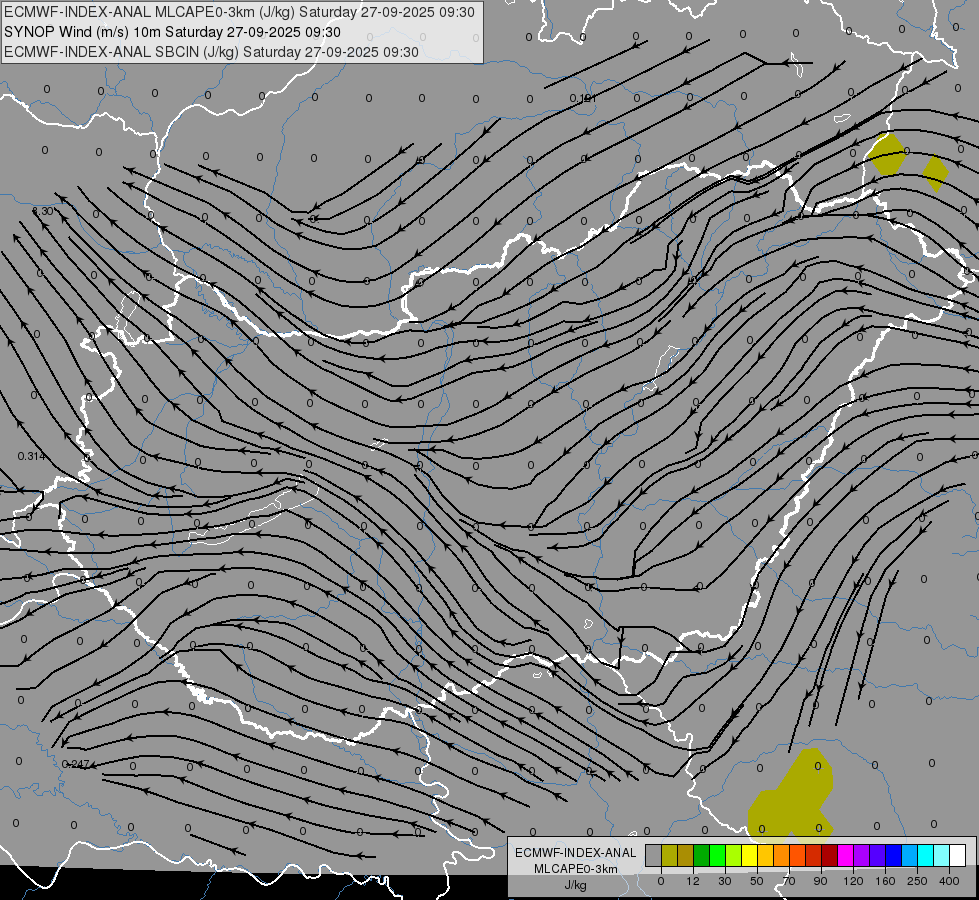The width and height of the screenshot is (979, 900).
Task: Click the amber swatch right of yellow
Action: point(765,855)
